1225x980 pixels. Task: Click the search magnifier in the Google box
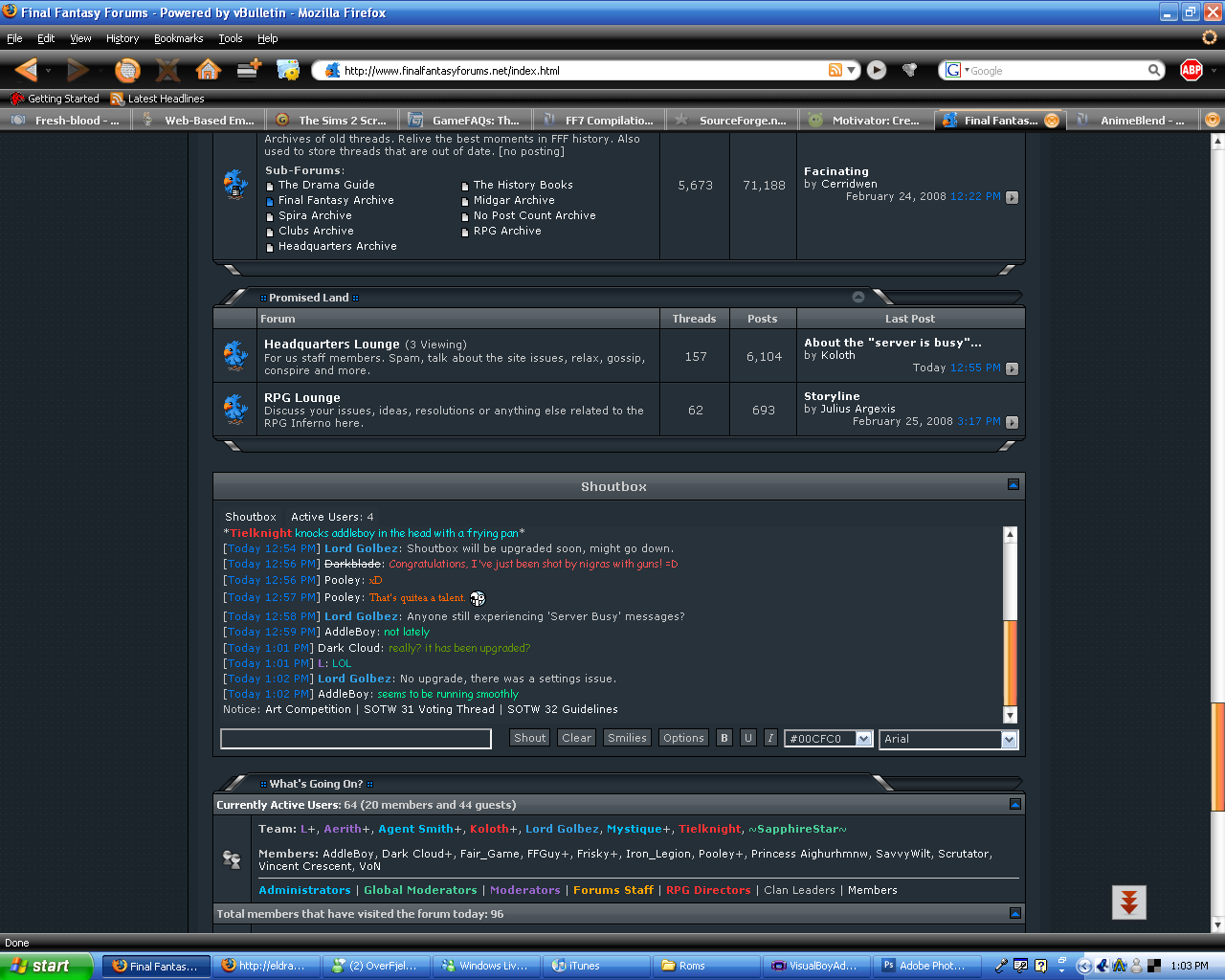[x=1154, y=70]
